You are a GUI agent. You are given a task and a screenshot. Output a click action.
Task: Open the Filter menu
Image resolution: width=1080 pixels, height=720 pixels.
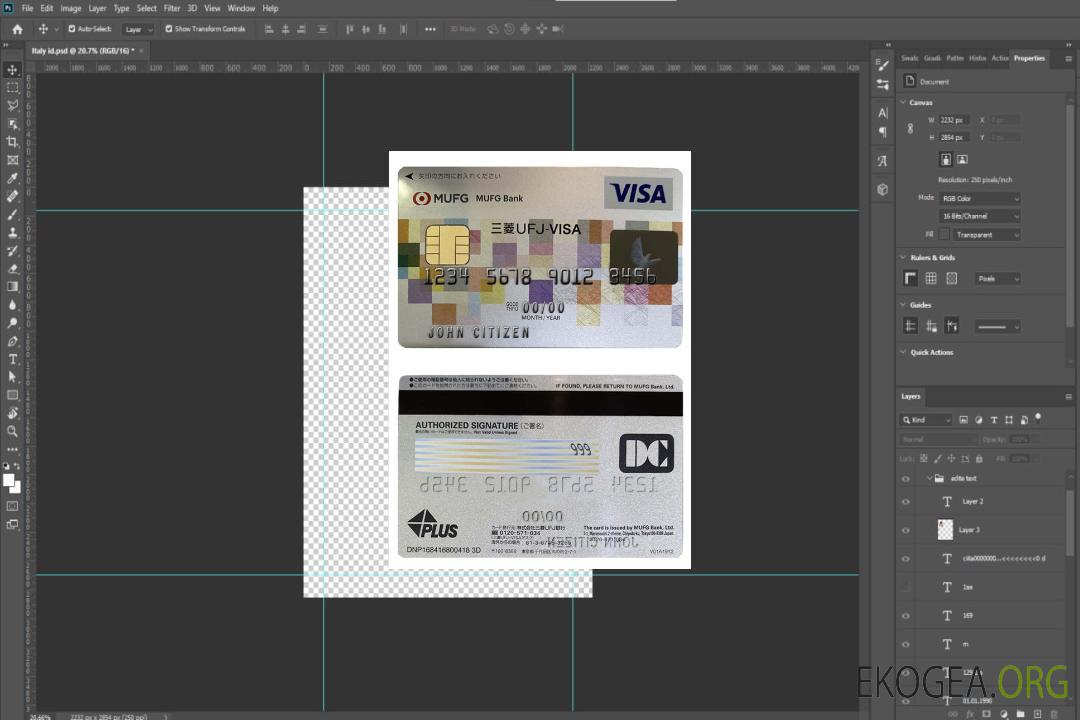coord(172,8)
